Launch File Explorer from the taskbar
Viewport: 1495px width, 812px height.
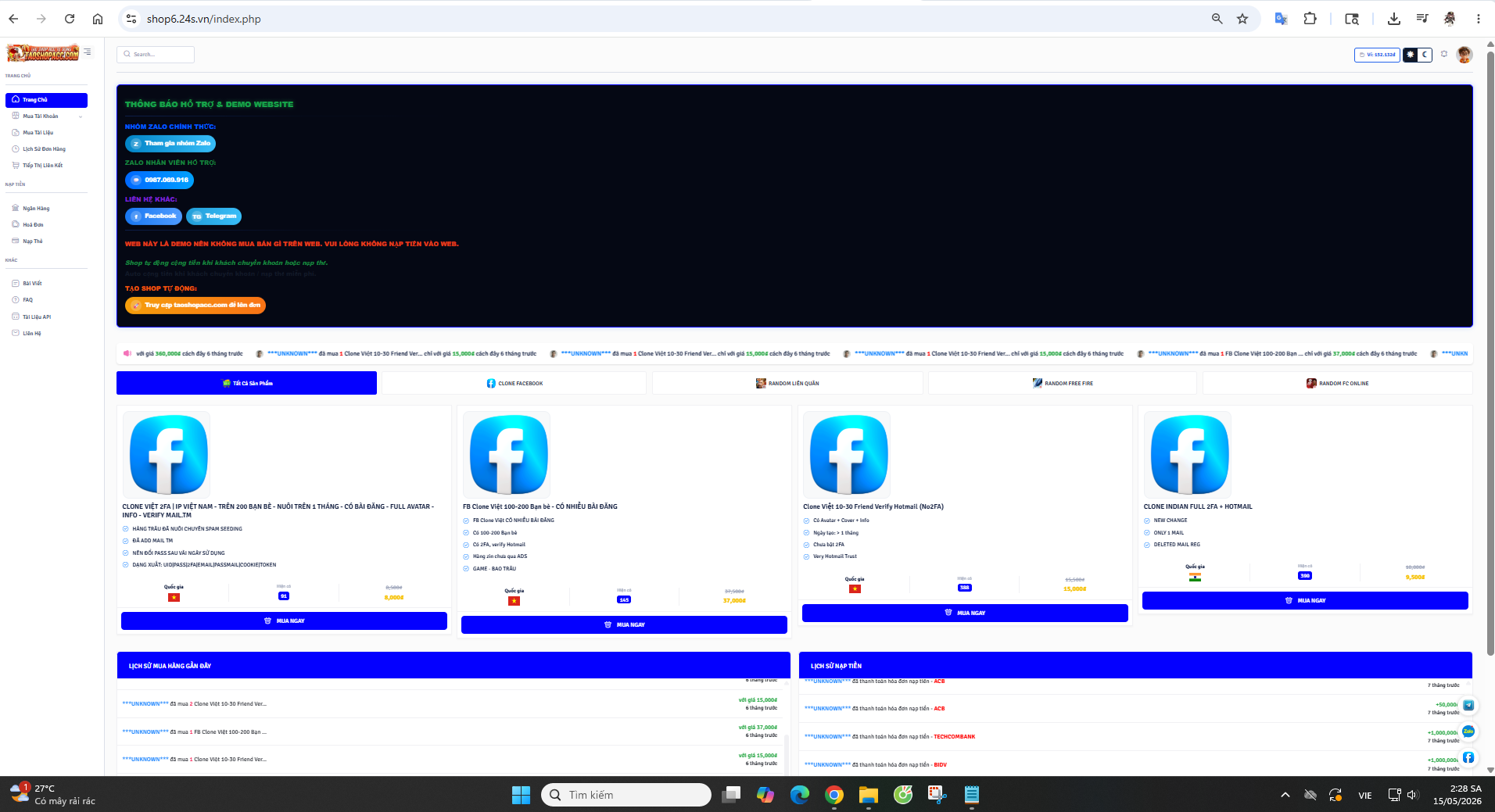(869, 795)
